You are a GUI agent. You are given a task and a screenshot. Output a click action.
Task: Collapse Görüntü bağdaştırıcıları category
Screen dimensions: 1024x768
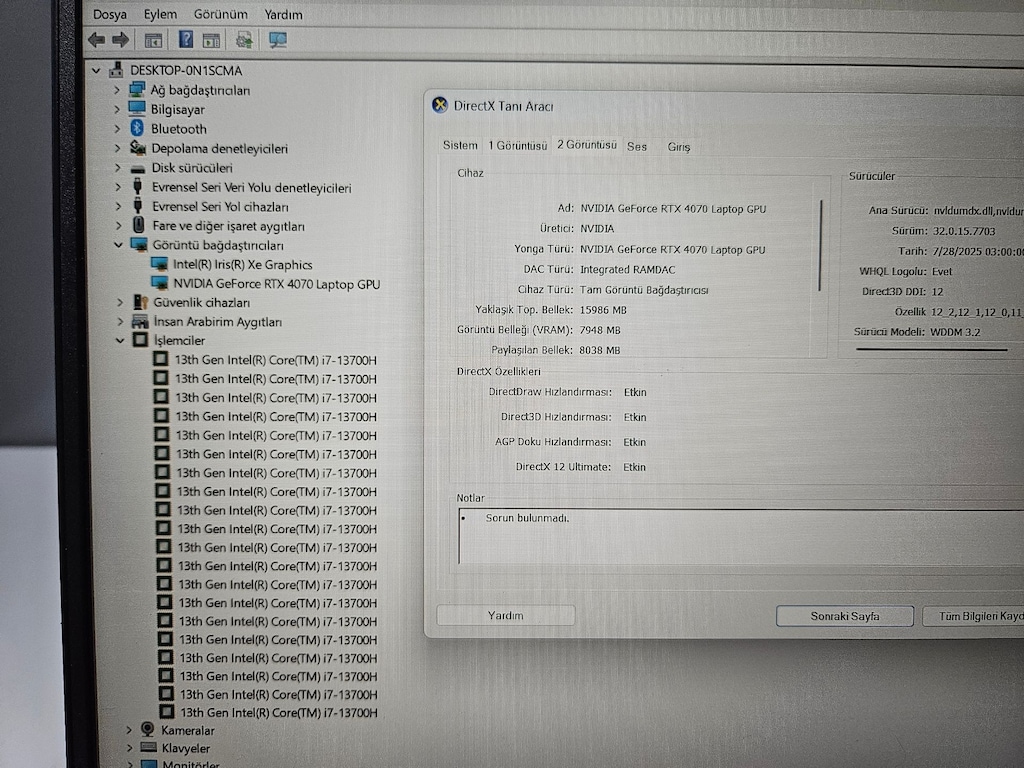[x=118, y=245]
